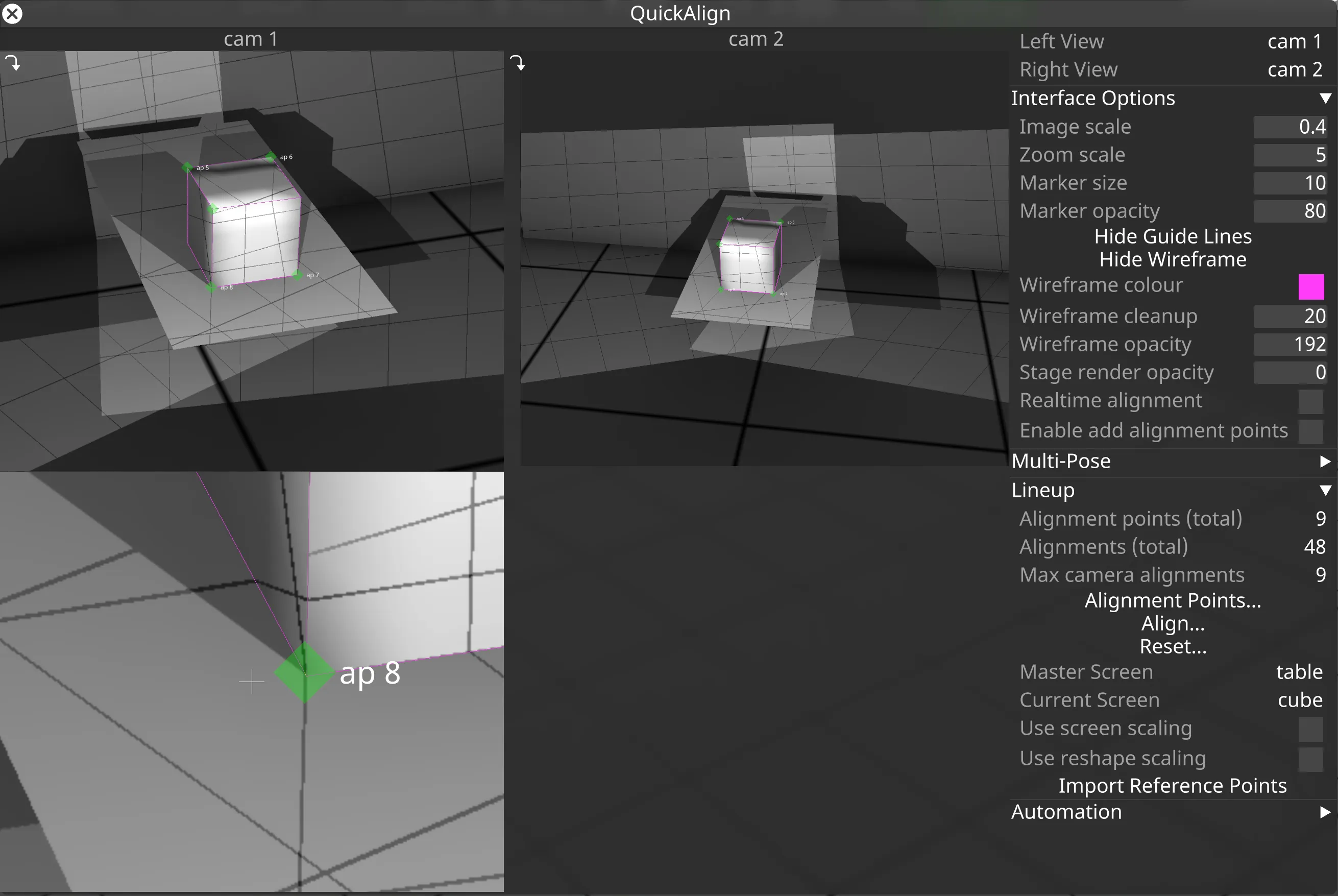Click the ap 5 green marker in cam 1
Screen dimensions: 1338x896
click(187, 167)
